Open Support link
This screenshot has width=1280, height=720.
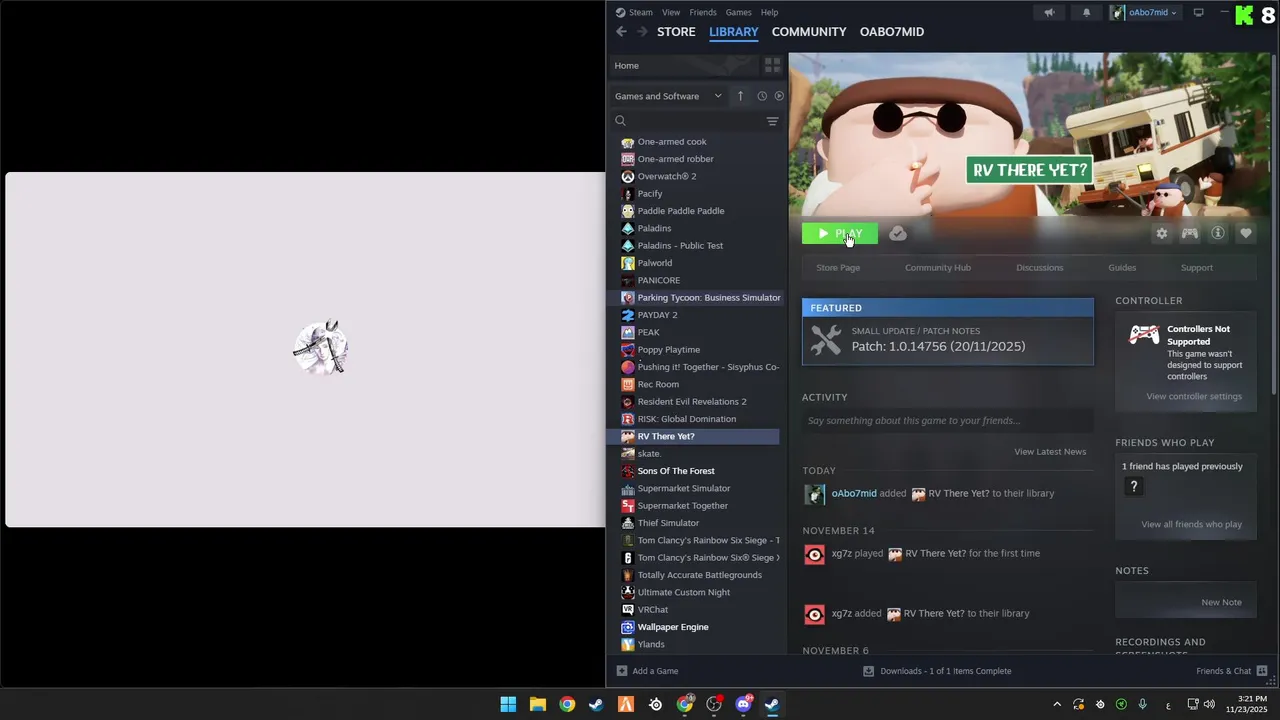(1197, 267)
